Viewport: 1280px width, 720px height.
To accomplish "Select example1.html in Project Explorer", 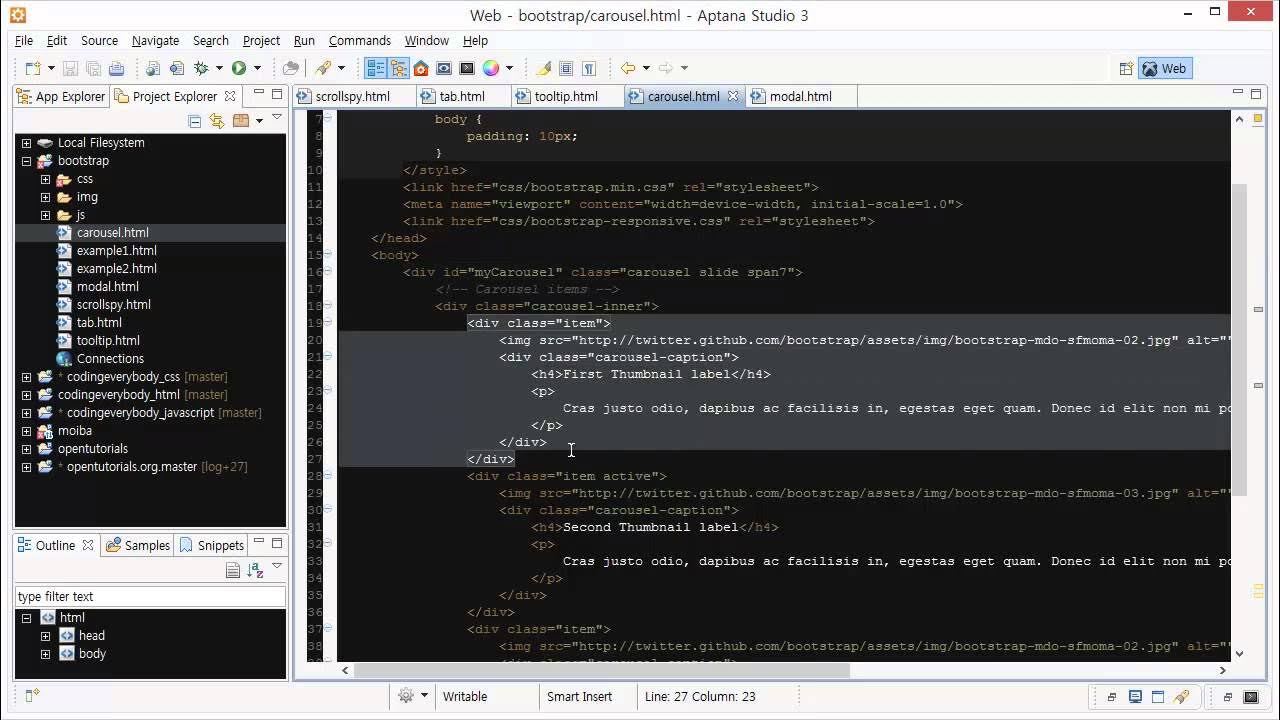I will 117,250.
